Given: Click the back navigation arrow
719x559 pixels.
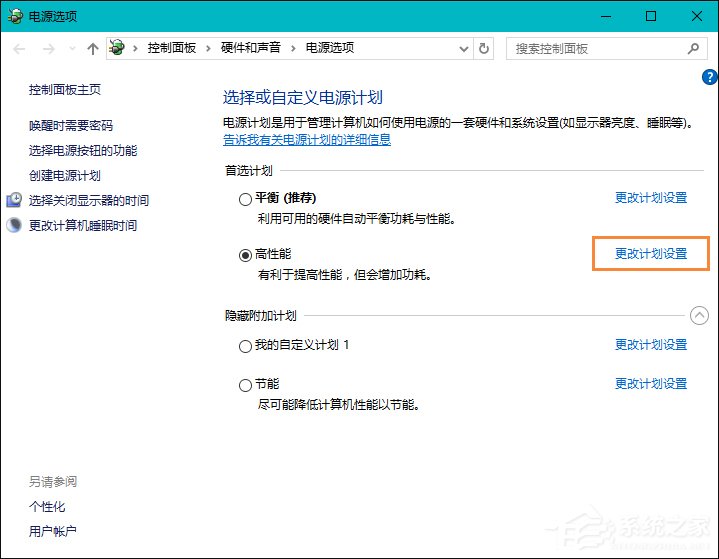Looking at the screenshot, I should tap(19, 49).
